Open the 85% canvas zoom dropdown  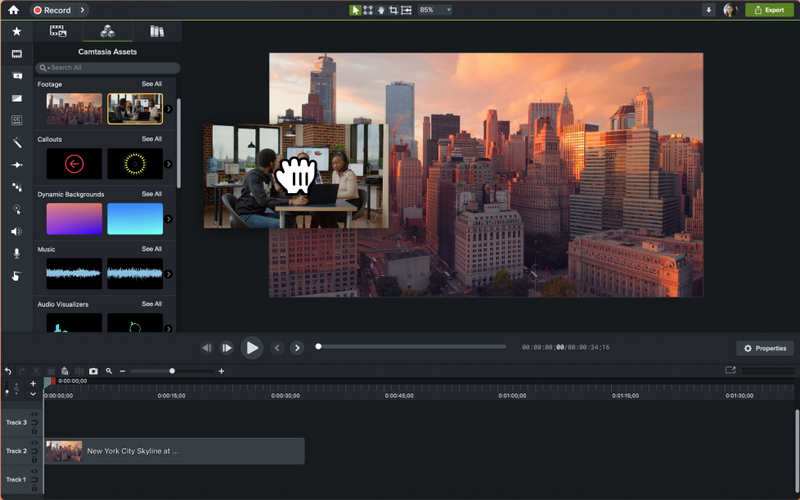[x=435, y=10]
